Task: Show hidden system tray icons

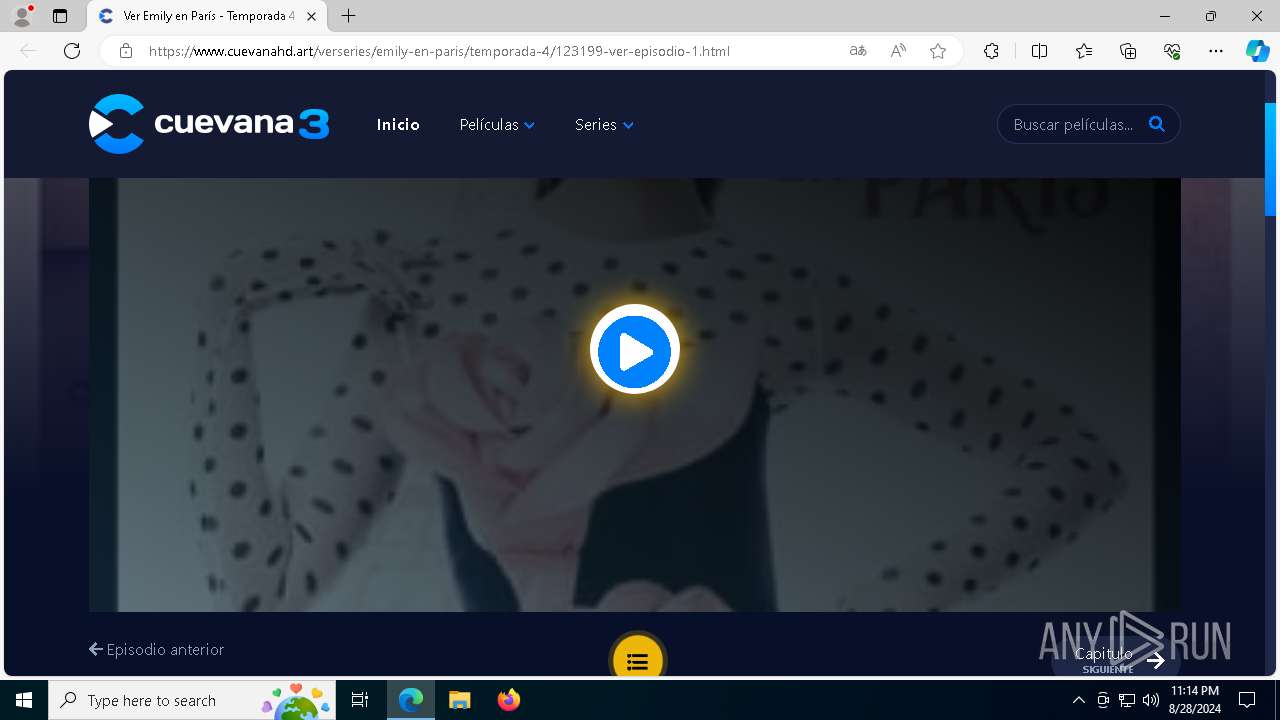Action: [1078, 700]
